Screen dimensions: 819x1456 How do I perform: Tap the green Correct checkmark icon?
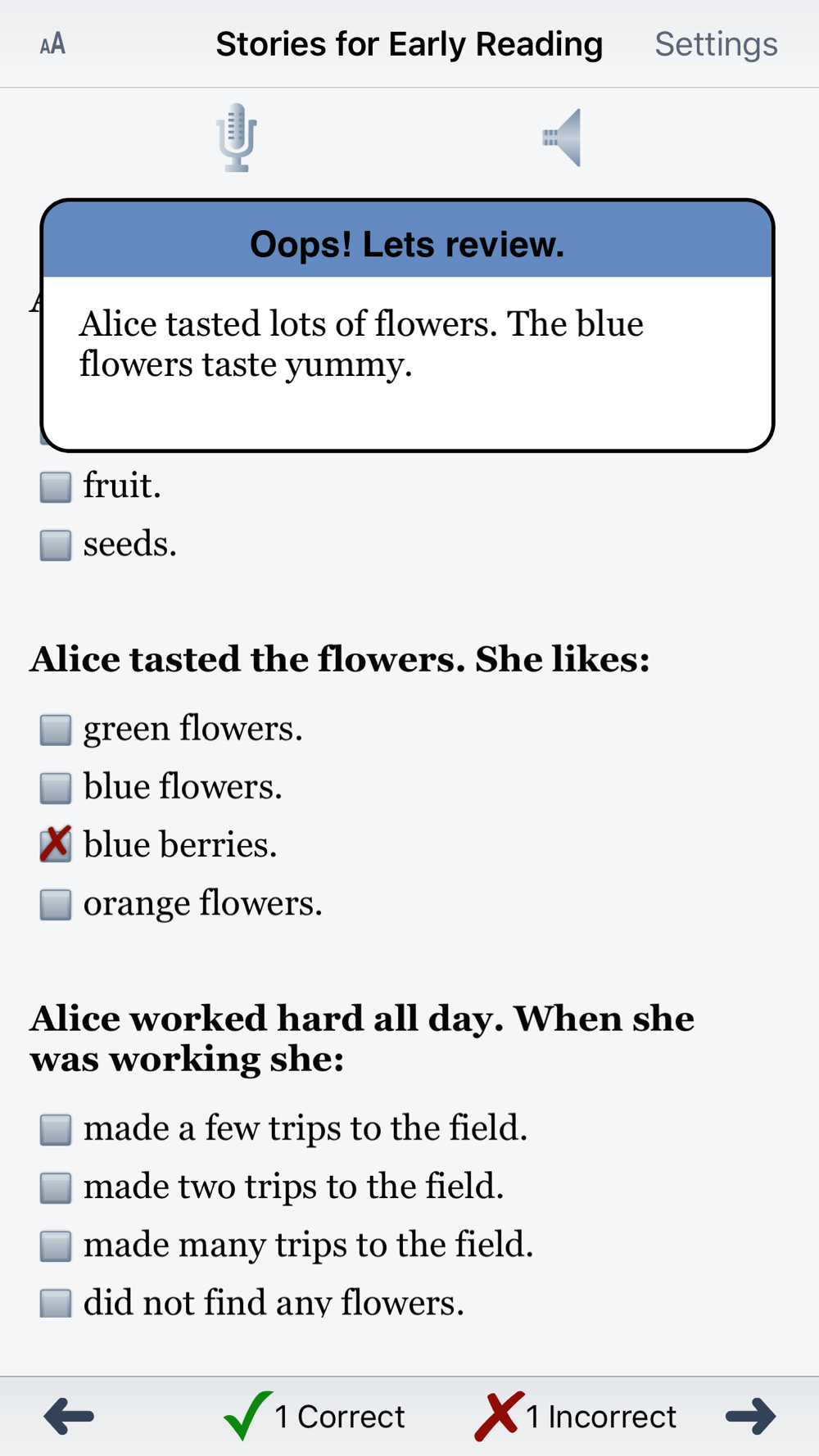(x=247, y=1415)
